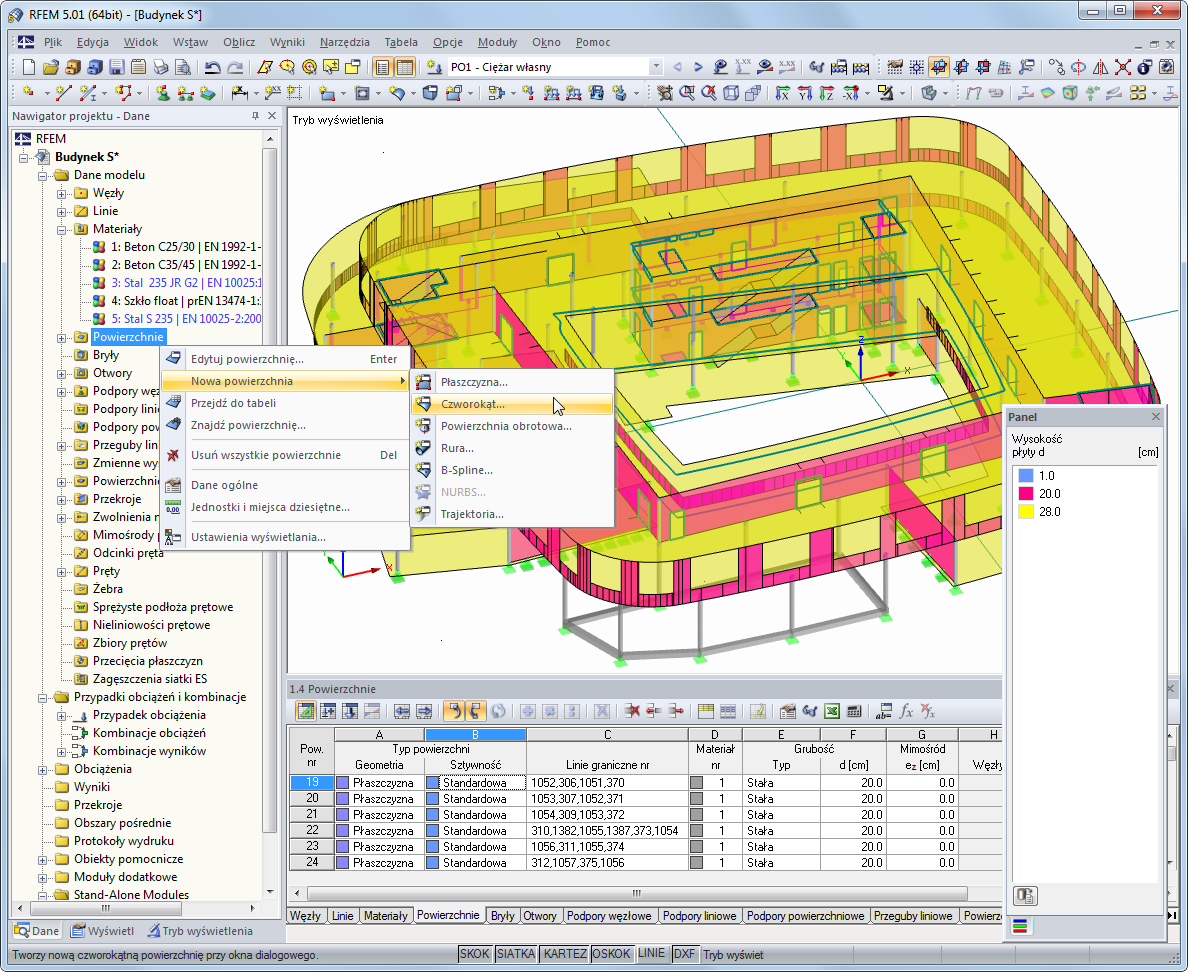This screenshot has width=1188, height=972.
Task: Toggle the table display toolbar button
Action: [405, 67]
